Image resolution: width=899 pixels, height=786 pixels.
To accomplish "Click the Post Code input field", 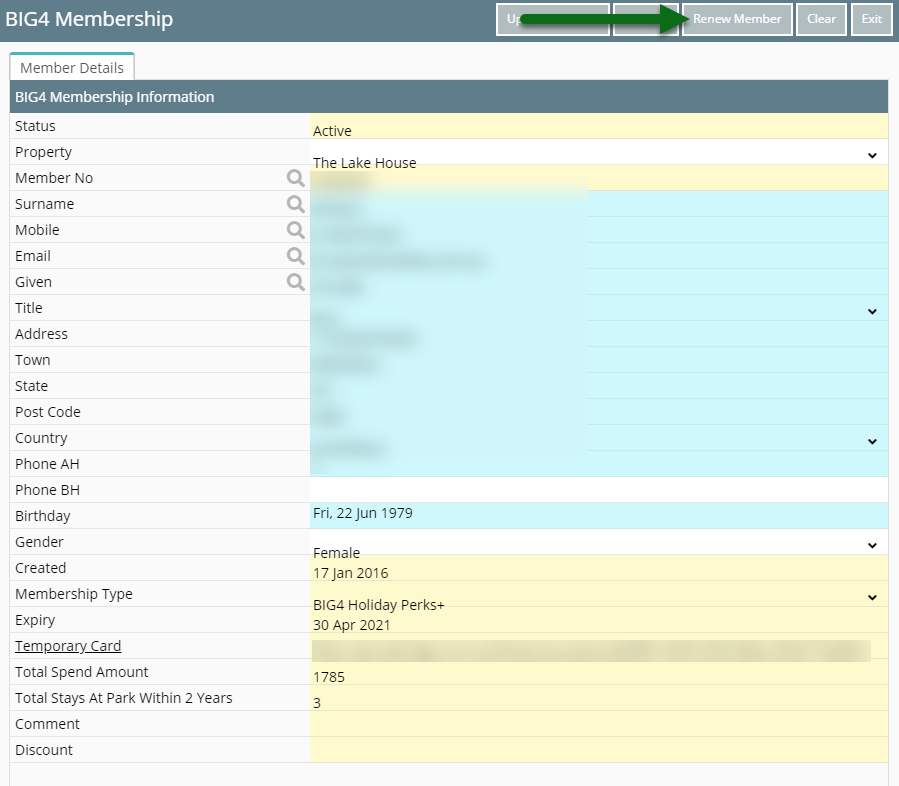I will pyautogui.click(x=599, y=412).
